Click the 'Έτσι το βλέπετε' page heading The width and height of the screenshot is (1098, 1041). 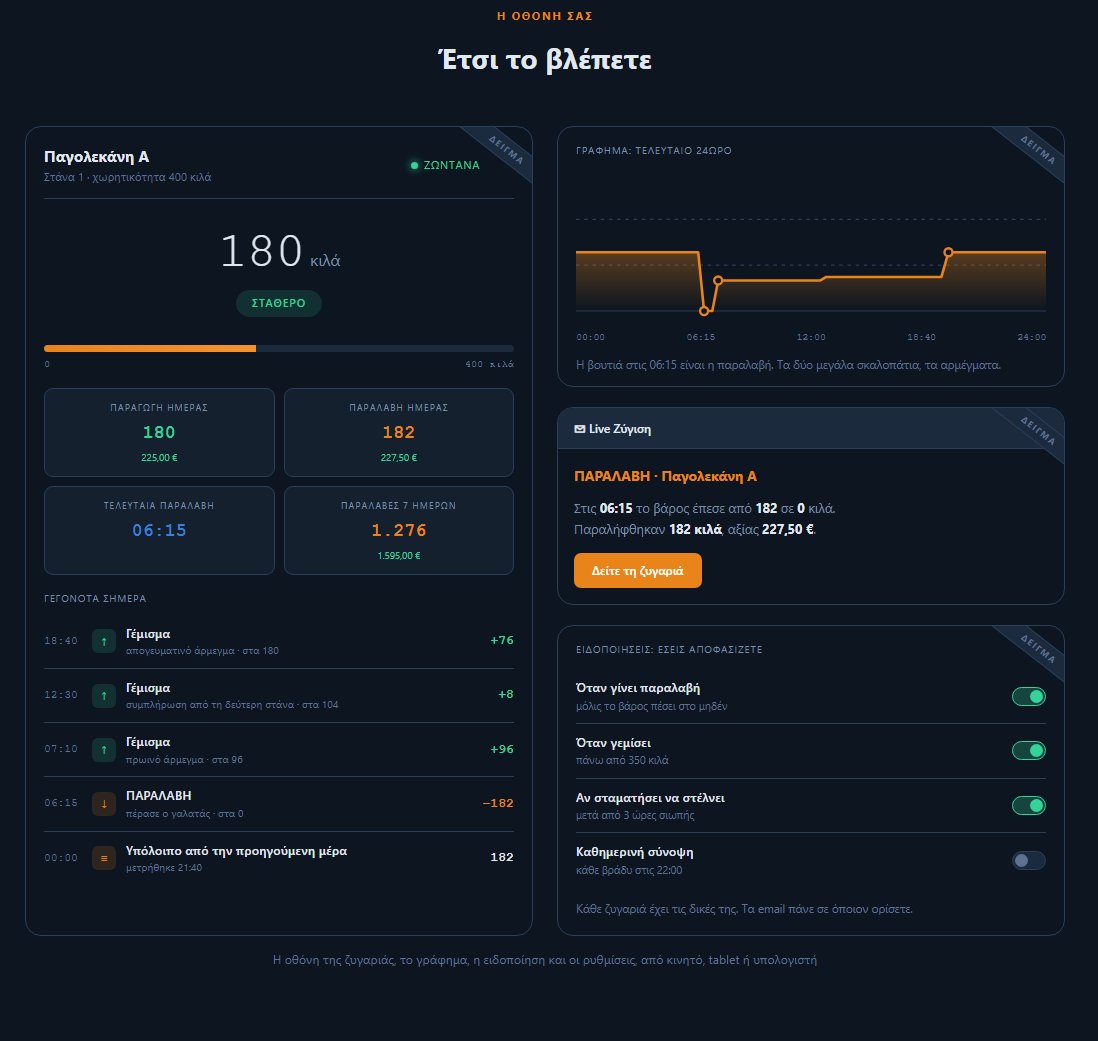click(x=545, y=60)
